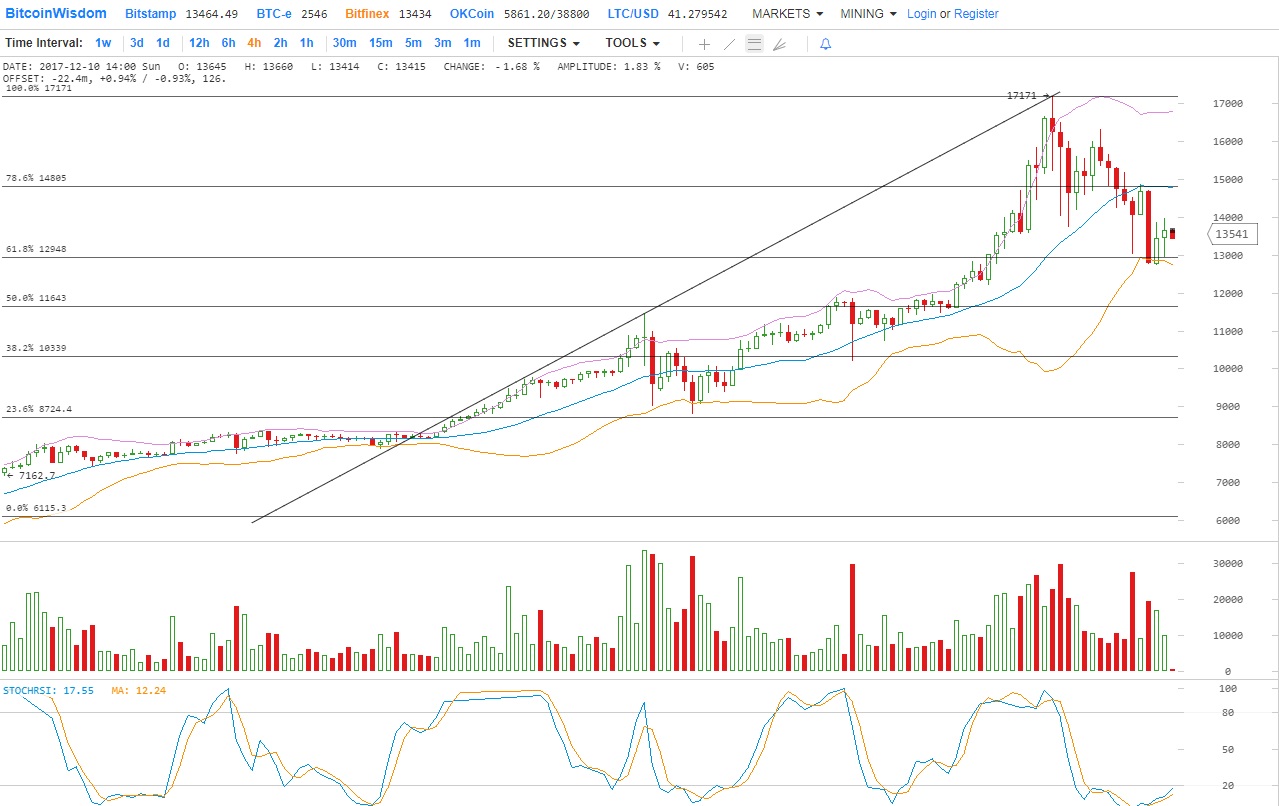Expand the TOOLS dropdown

(632, 43)
